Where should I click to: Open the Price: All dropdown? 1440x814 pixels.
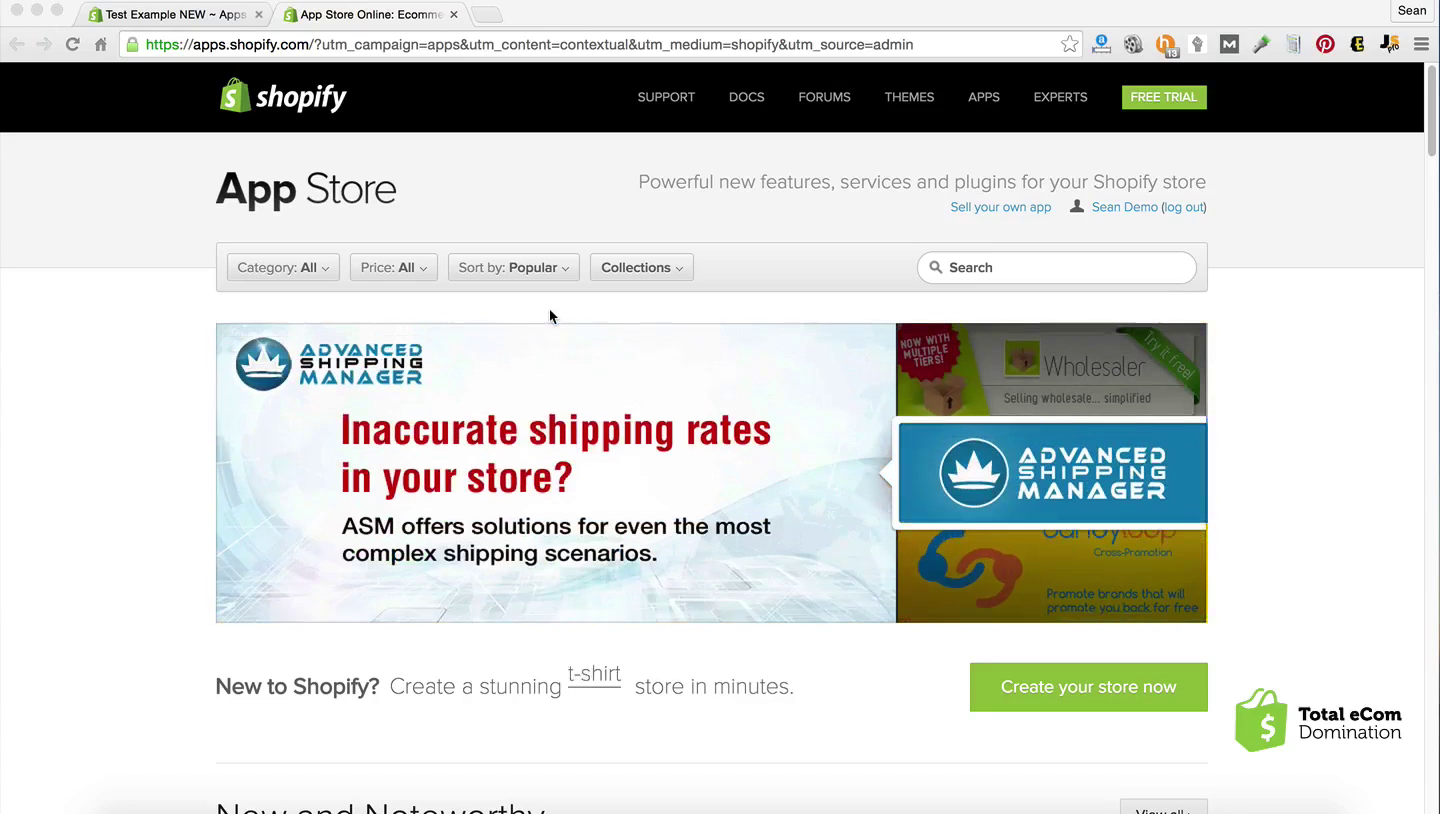(393, 267)
